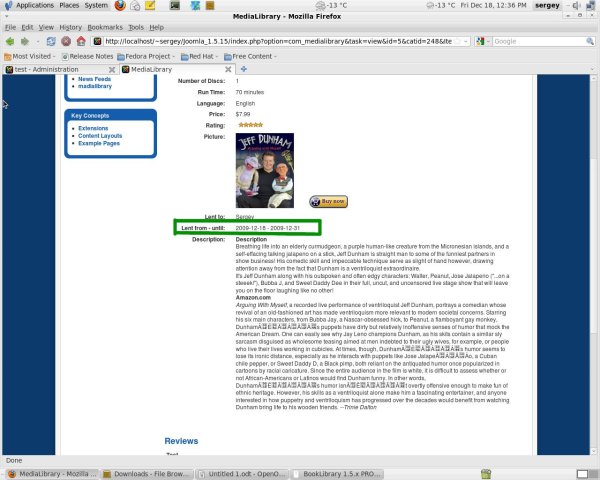The width and height of the screenshot is (600, 480).
Task: Open the File menu
Action: pyautogui.click(x=10, y=27)
